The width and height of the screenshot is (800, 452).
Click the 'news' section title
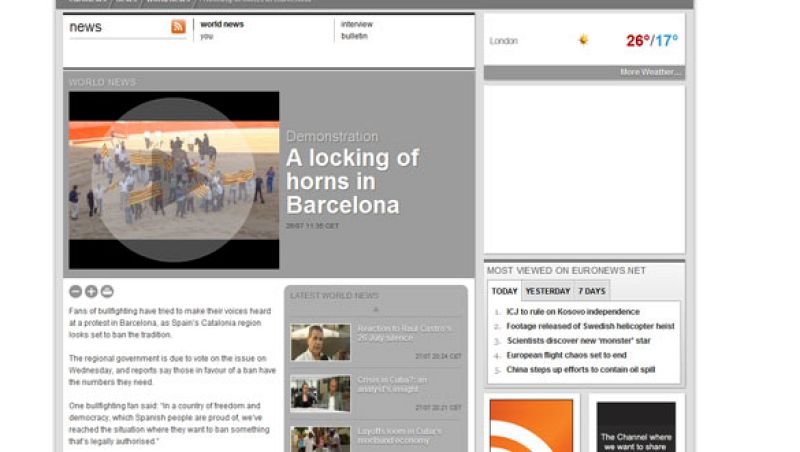pos(85,27)
